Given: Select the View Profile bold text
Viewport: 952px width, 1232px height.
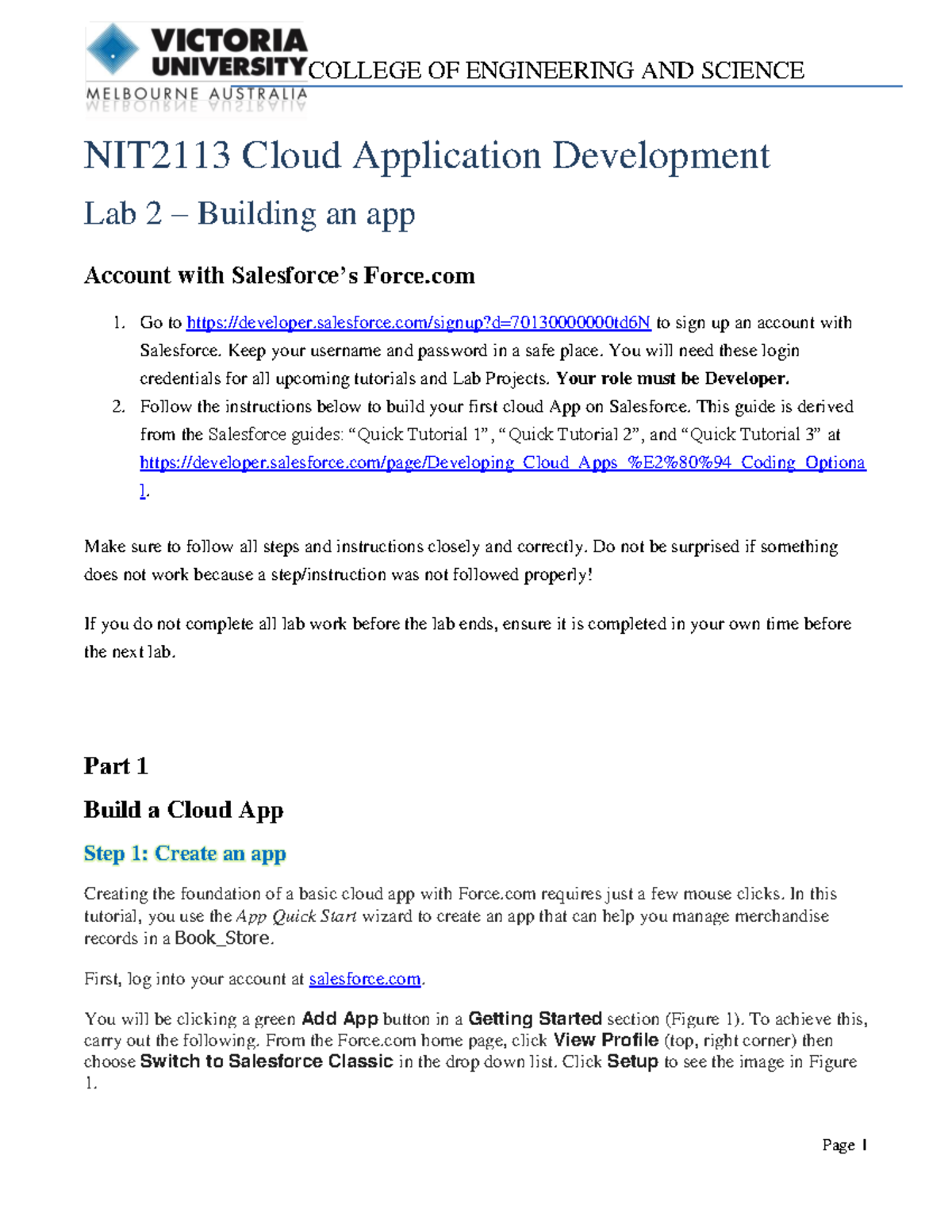Looking at the screenshot, I should click(605, 1038).
